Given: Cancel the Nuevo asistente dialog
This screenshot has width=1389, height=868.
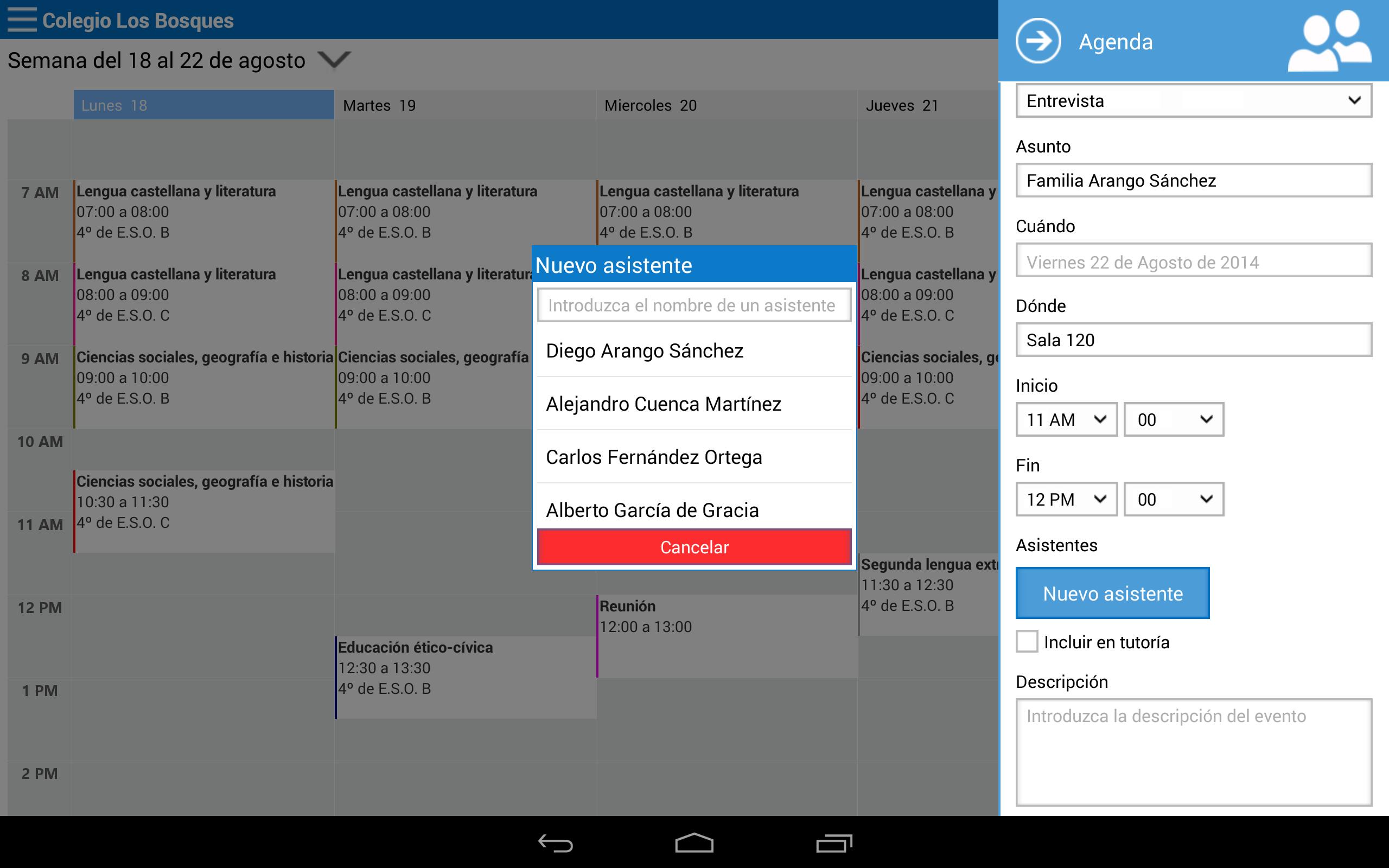Looking at the screenshot, I should click(694, 546).
